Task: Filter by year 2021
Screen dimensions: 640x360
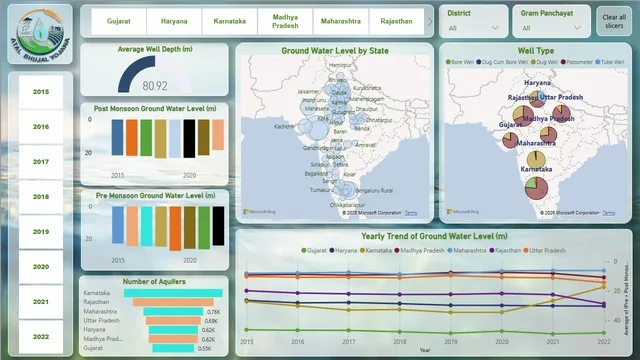Action: point(41,302)
